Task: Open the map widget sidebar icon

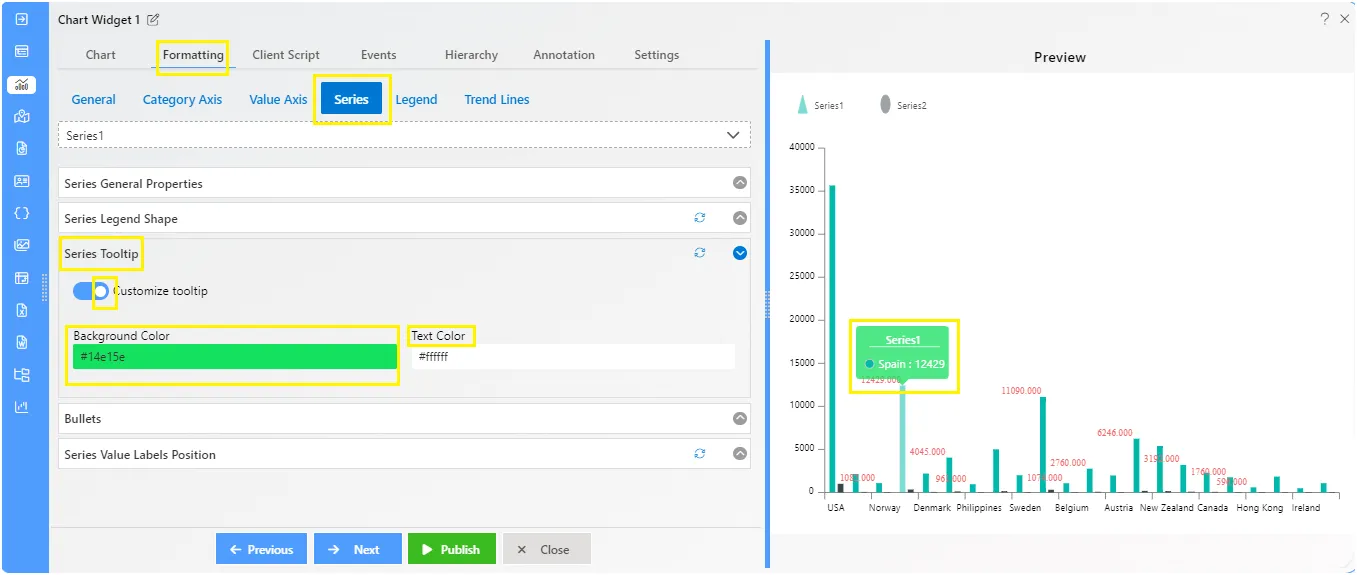Action: point(22,116)
